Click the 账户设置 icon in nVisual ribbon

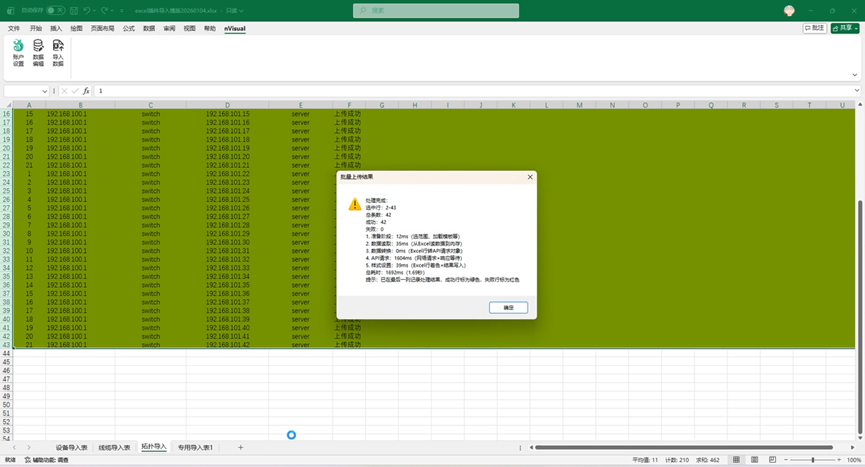tap(18, 51)
